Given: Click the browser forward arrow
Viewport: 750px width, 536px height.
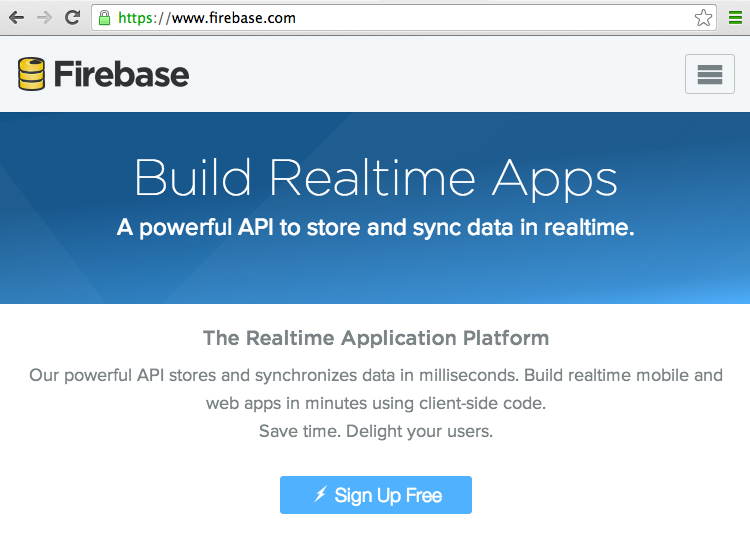Looking at the screenshot, I should click(x=44, y=17).
